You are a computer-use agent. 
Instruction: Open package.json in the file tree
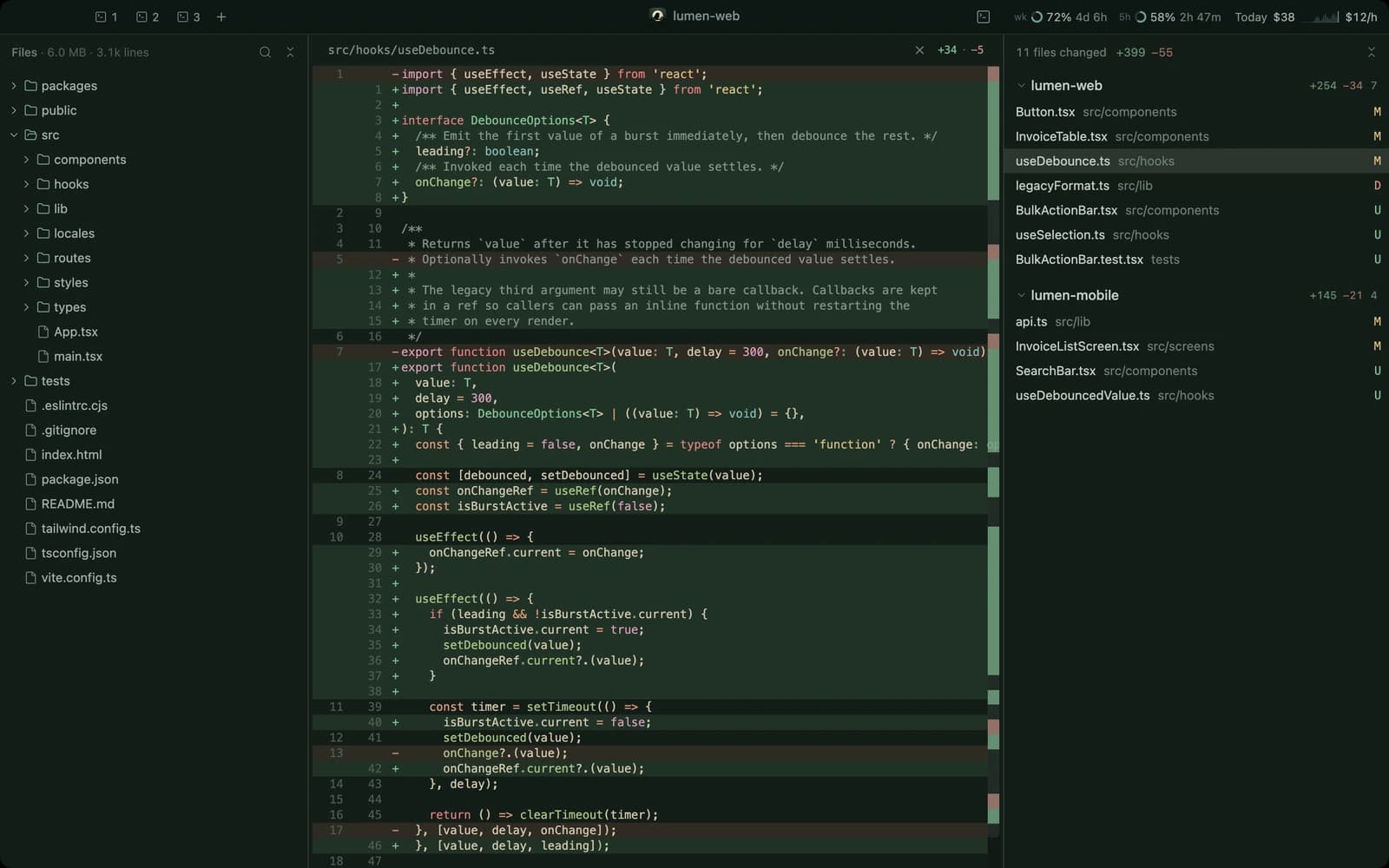click(x=154, y=479)
